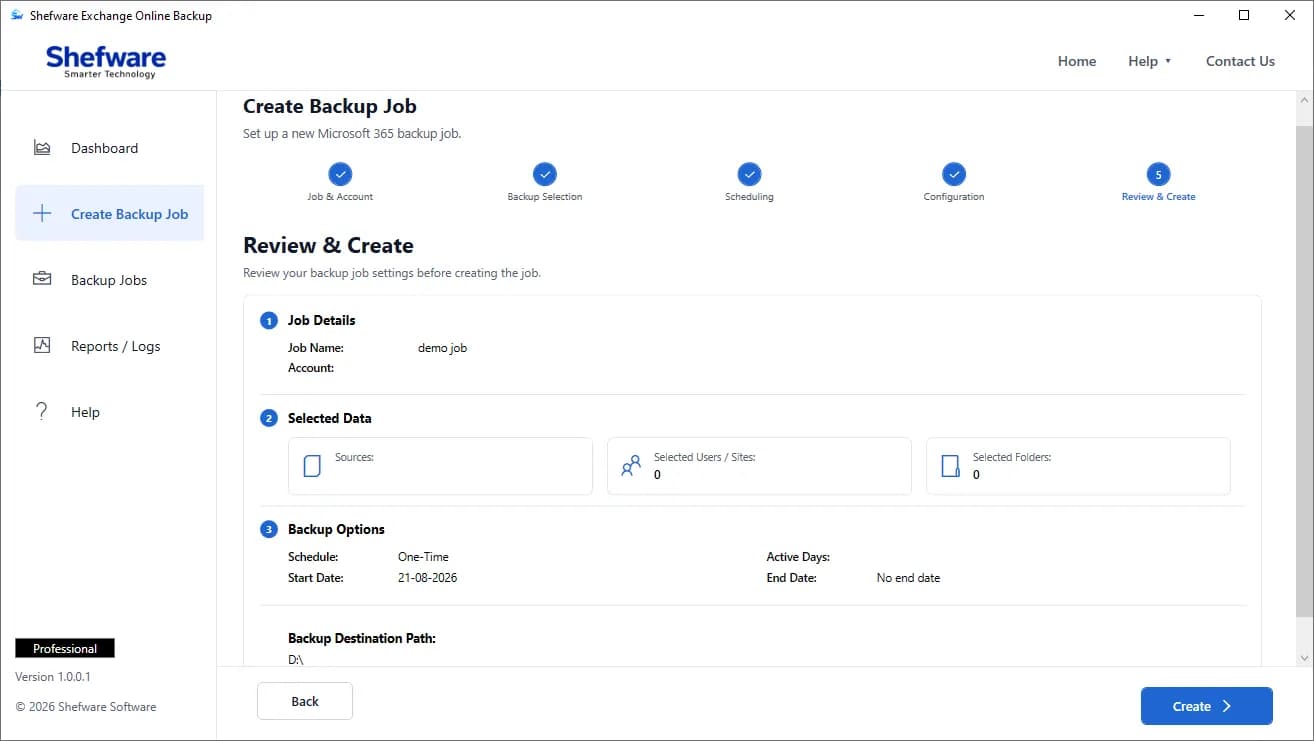Screen dimensions: 1314x741
Task: Click the Configuration step checkmark circle
Action: 954,174
